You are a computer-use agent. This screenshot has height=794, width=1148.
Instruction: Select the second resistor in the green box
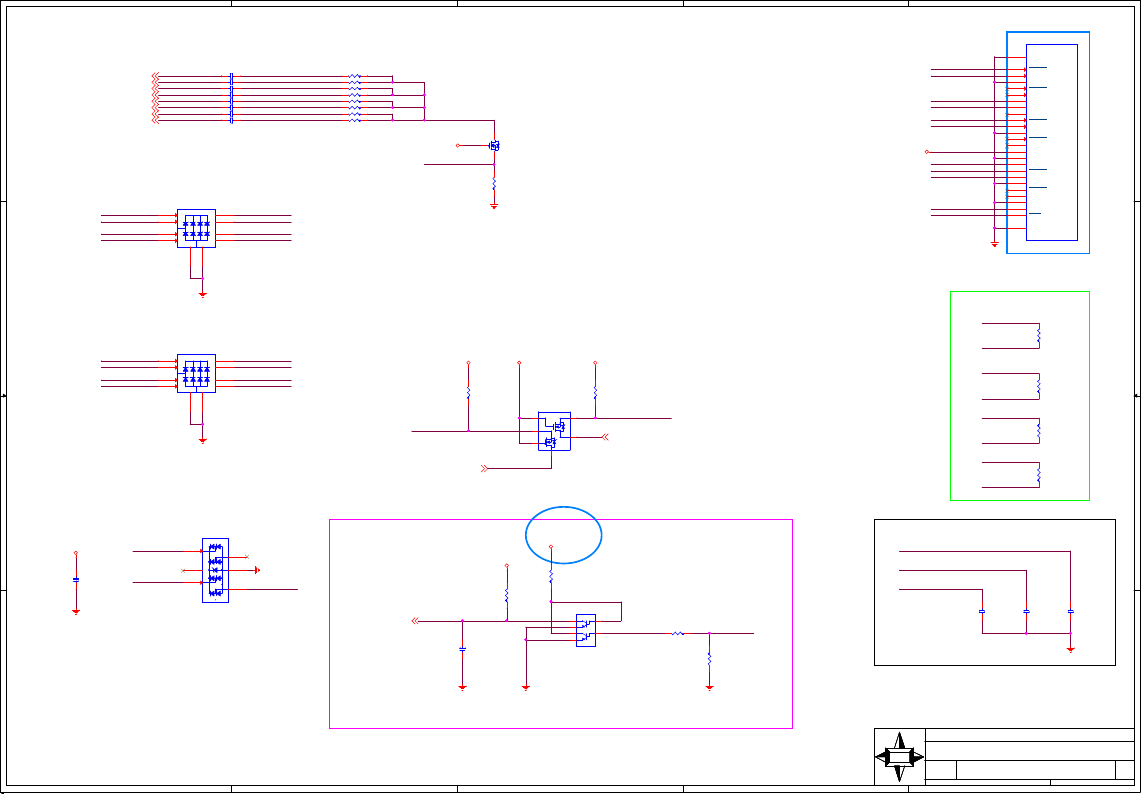pyautogui.click(x=1039, y=386)
